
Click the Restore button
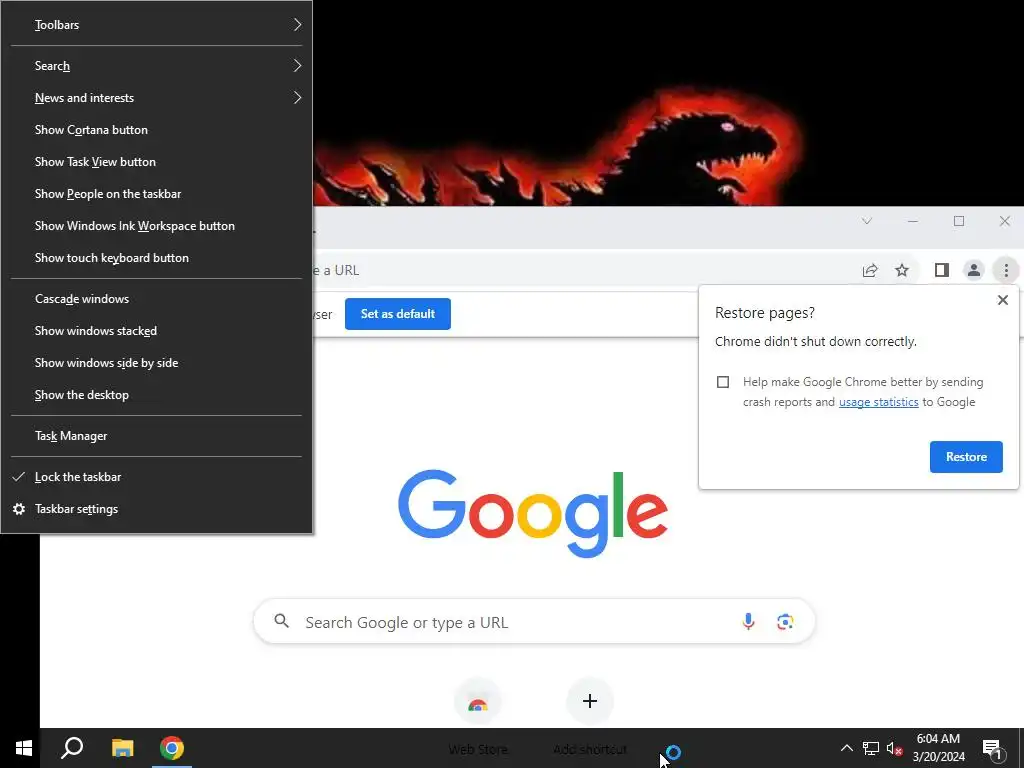[966, 457]
